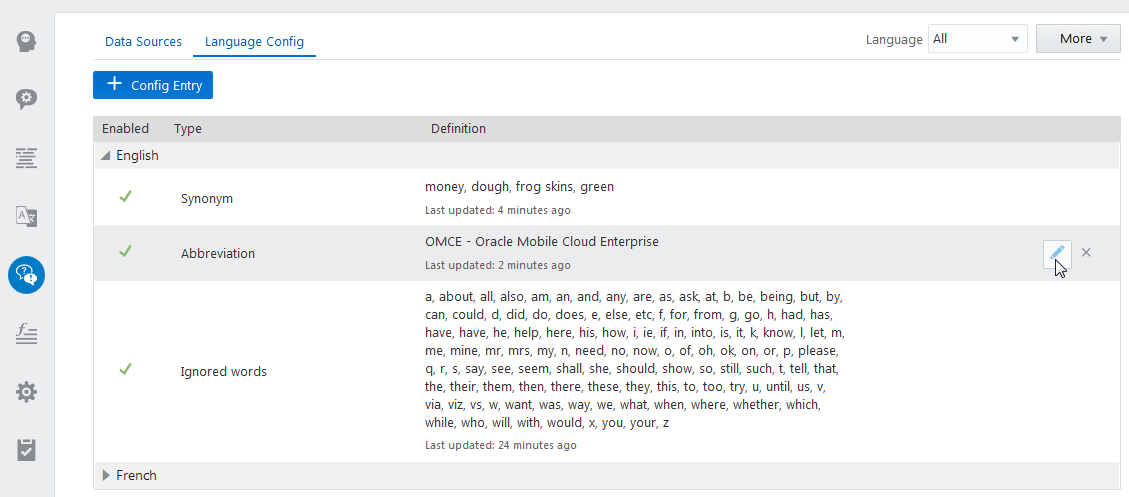Open the Language filter dropdown
This screenshot has height=497, width=1129.
(977, 39)
